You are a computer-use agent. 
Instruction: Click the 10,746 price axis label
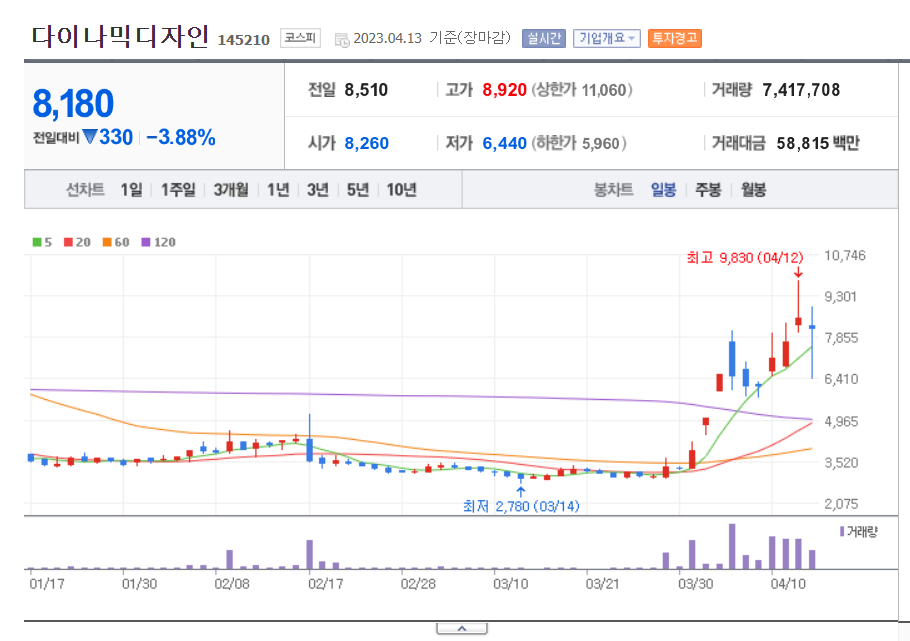pos(845,255)
